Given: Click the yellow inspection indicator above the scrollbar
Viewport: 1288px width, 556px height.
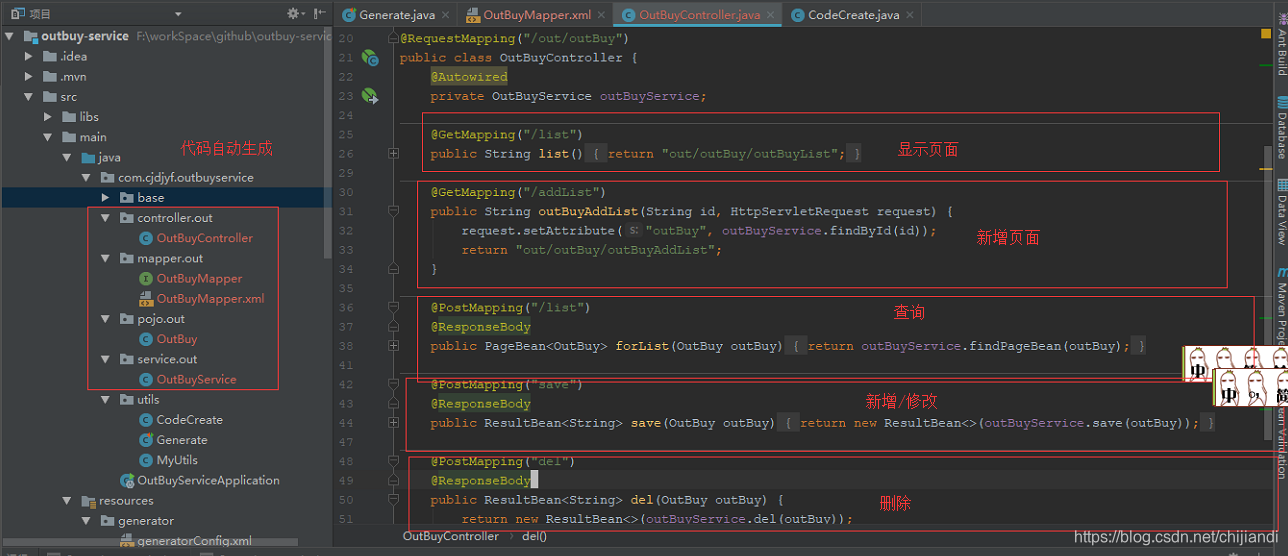Looking at the screenshot, I should coord(1267,35).
